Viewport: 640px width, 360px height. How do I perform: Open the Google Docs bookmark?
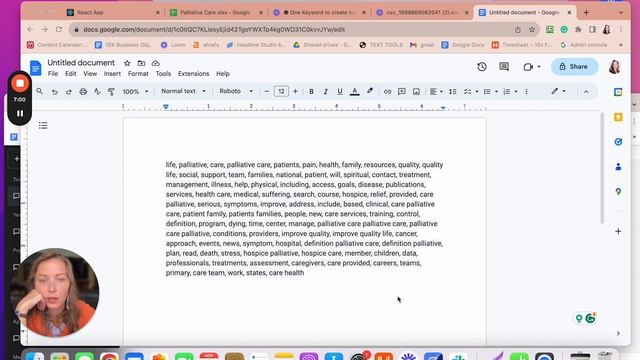pyautogui.click(x=463, y=45)
